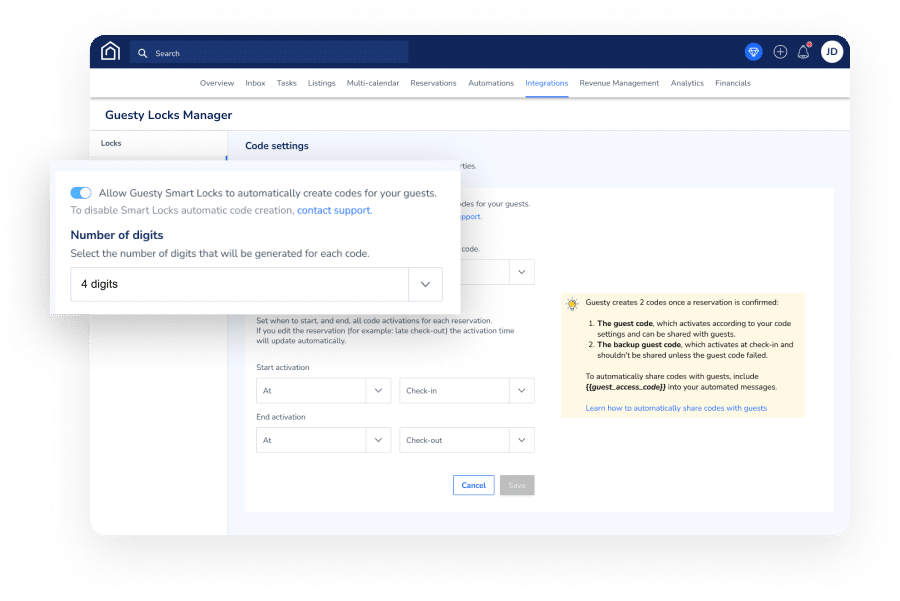Click the Code settings heading
The width and height of the screenshot is (900, 601).
[277, 146]
